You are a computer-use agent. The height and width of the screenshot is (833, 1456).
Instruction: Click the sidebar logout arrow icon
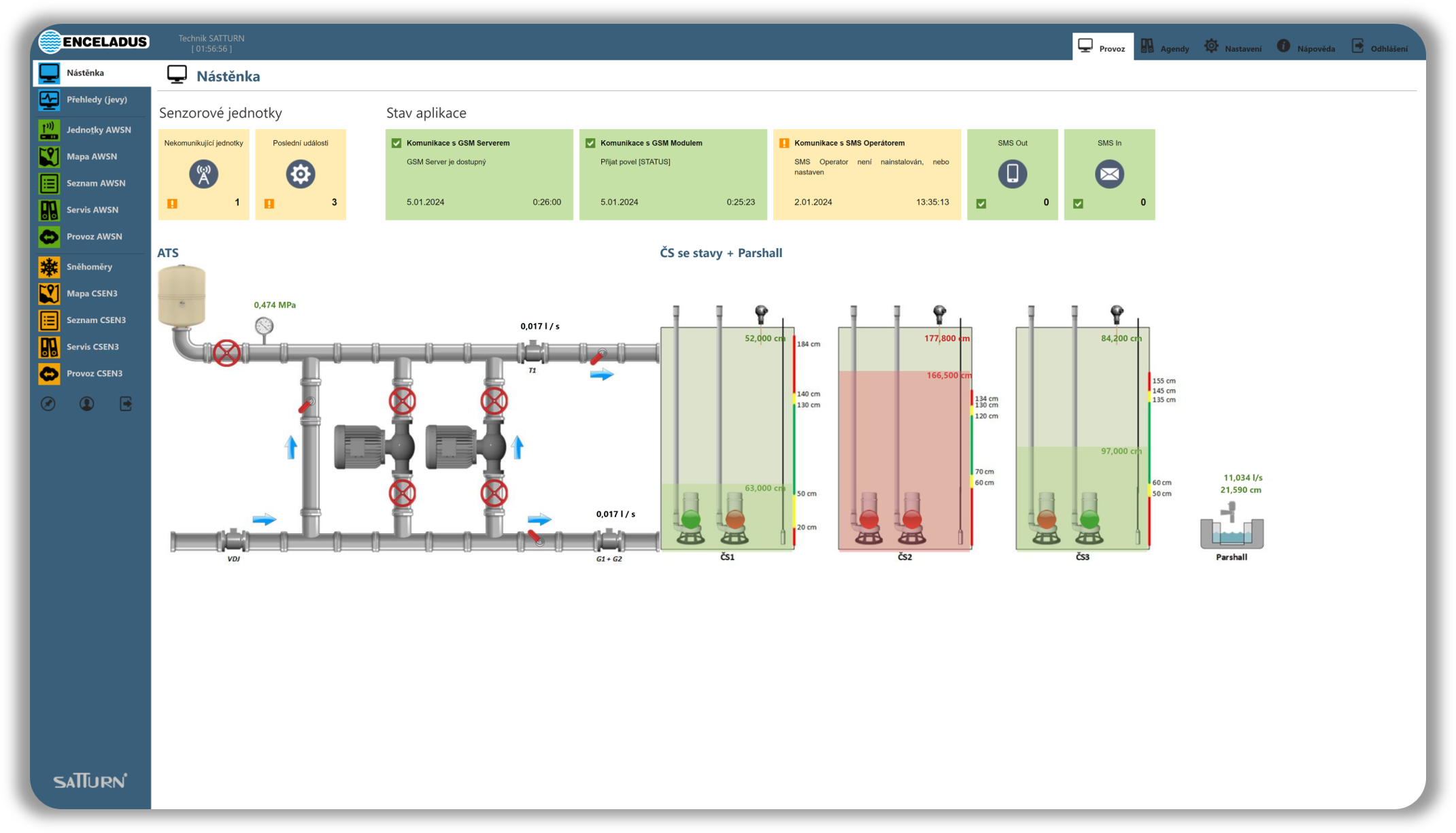(x=126, y=404)
